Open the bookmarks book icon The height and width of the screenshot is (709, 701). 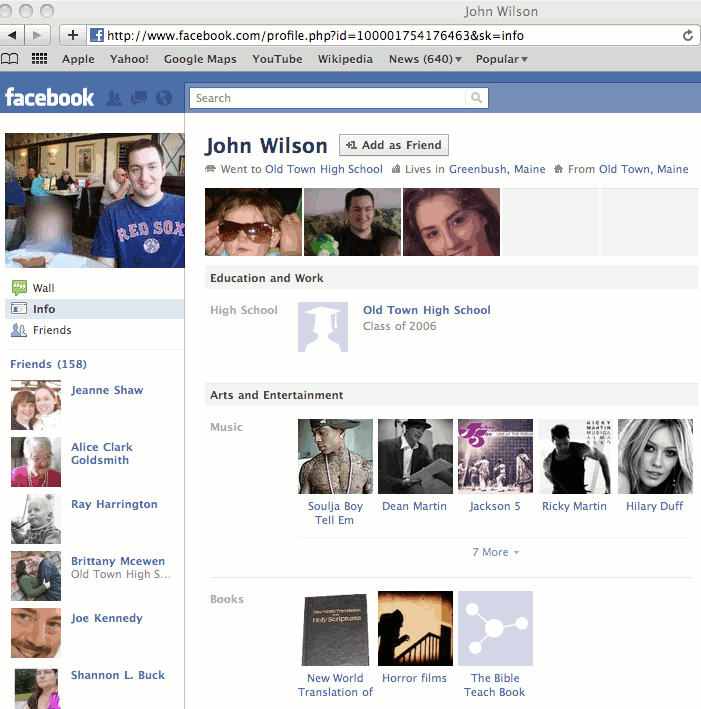(9, 59)
